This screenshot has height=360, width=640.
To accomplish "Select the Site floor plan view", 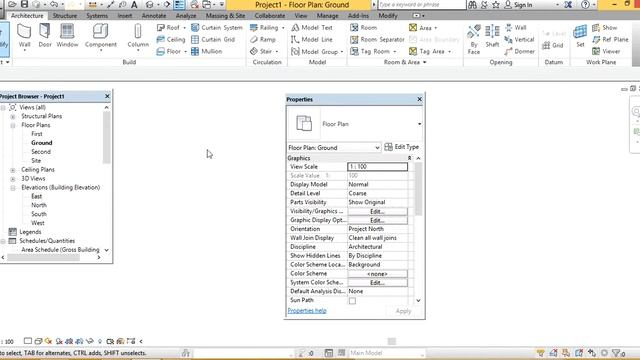I will 36,161.
